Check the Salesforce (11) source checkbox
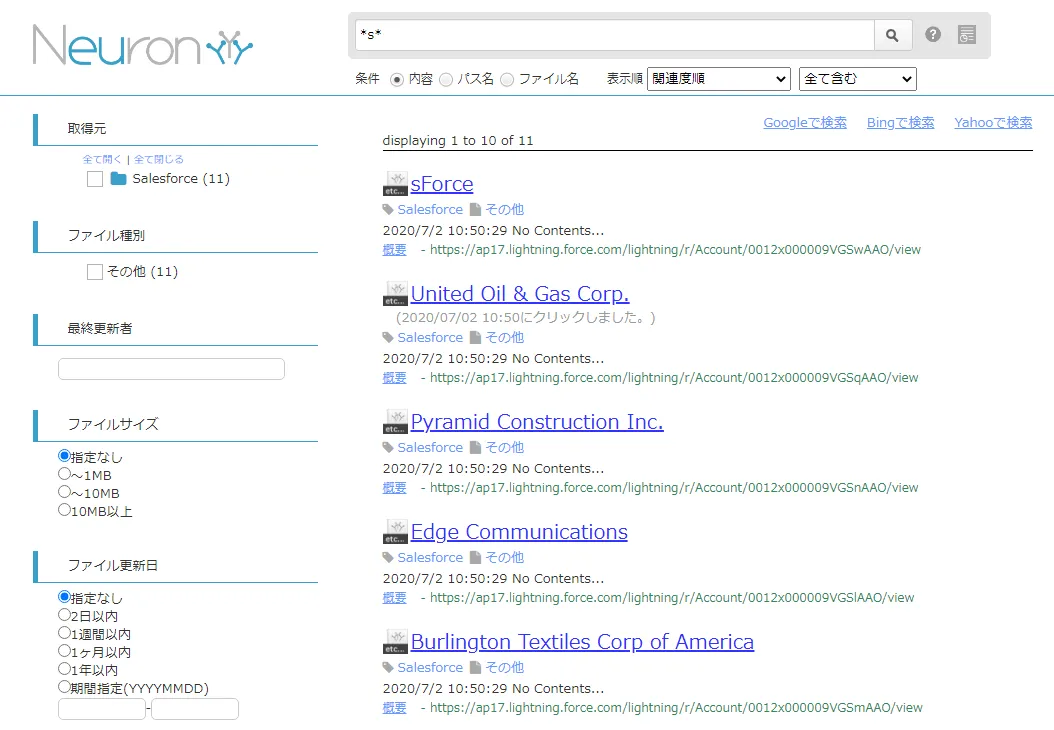This screenshot has width=1054, height=730. (95, 179)
